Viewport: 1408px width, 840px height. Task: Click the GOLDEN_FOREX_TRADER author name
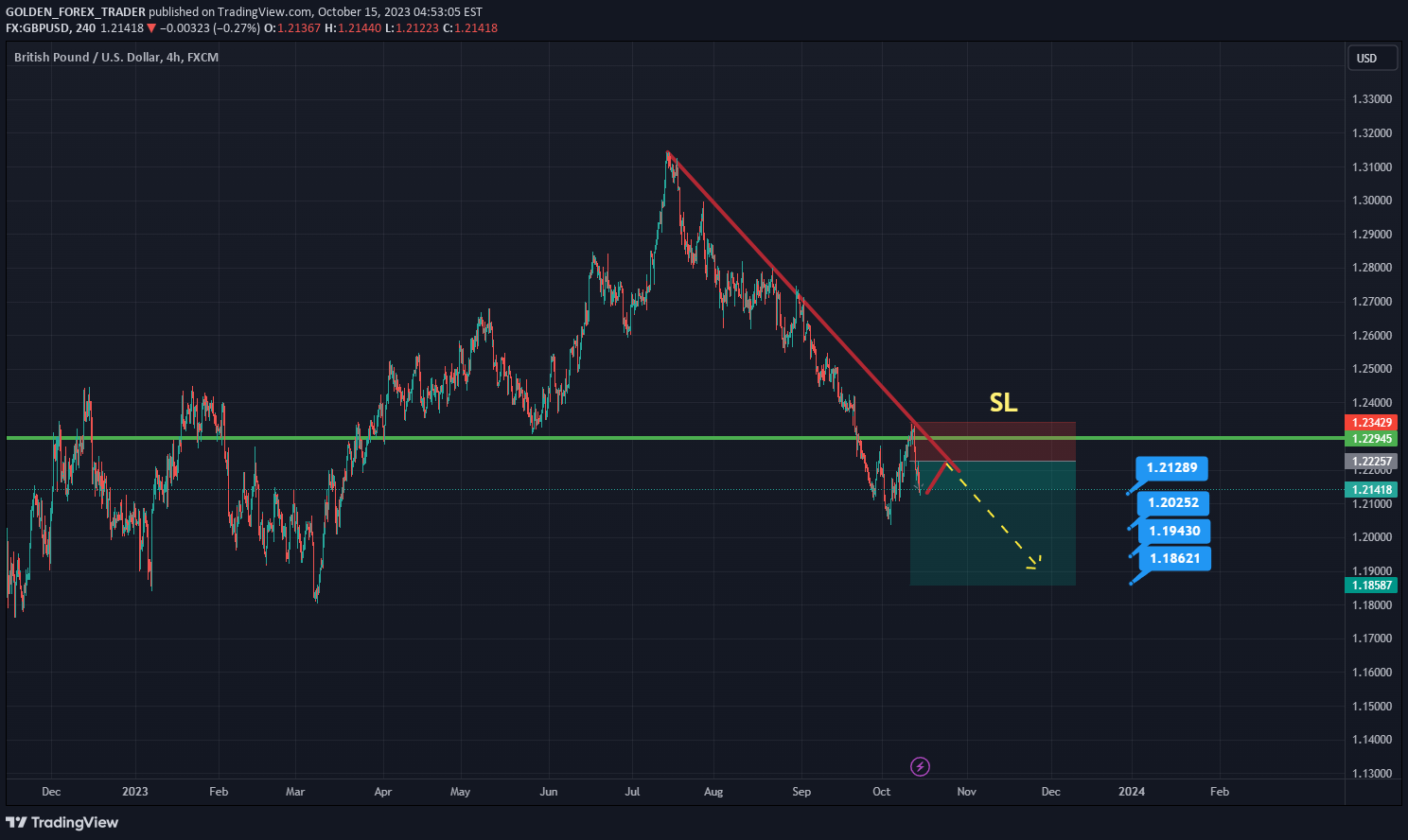coord(76,12)
